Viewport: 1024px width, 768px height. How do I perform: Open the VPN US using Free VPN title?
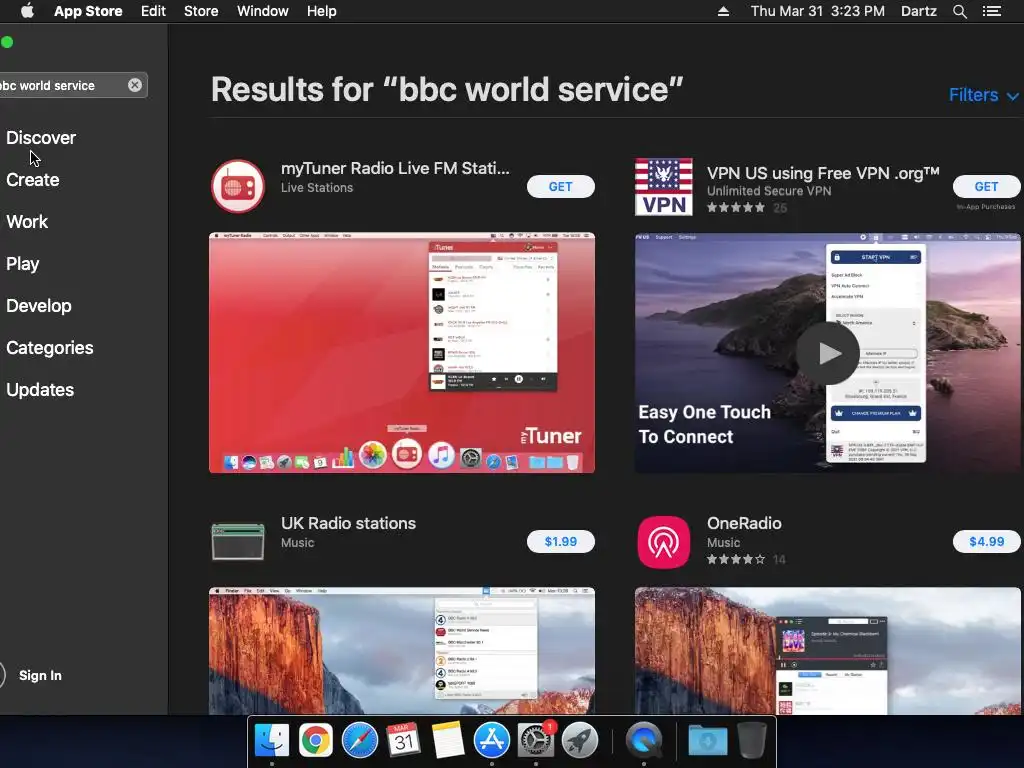823,173
